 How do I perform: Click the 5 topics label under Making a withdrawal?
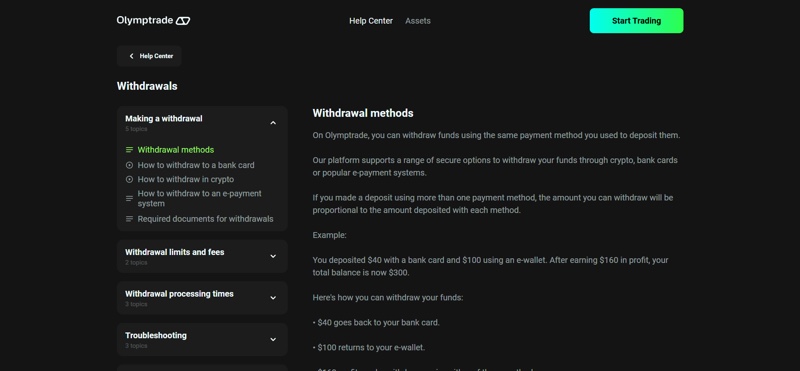[136, 129]
